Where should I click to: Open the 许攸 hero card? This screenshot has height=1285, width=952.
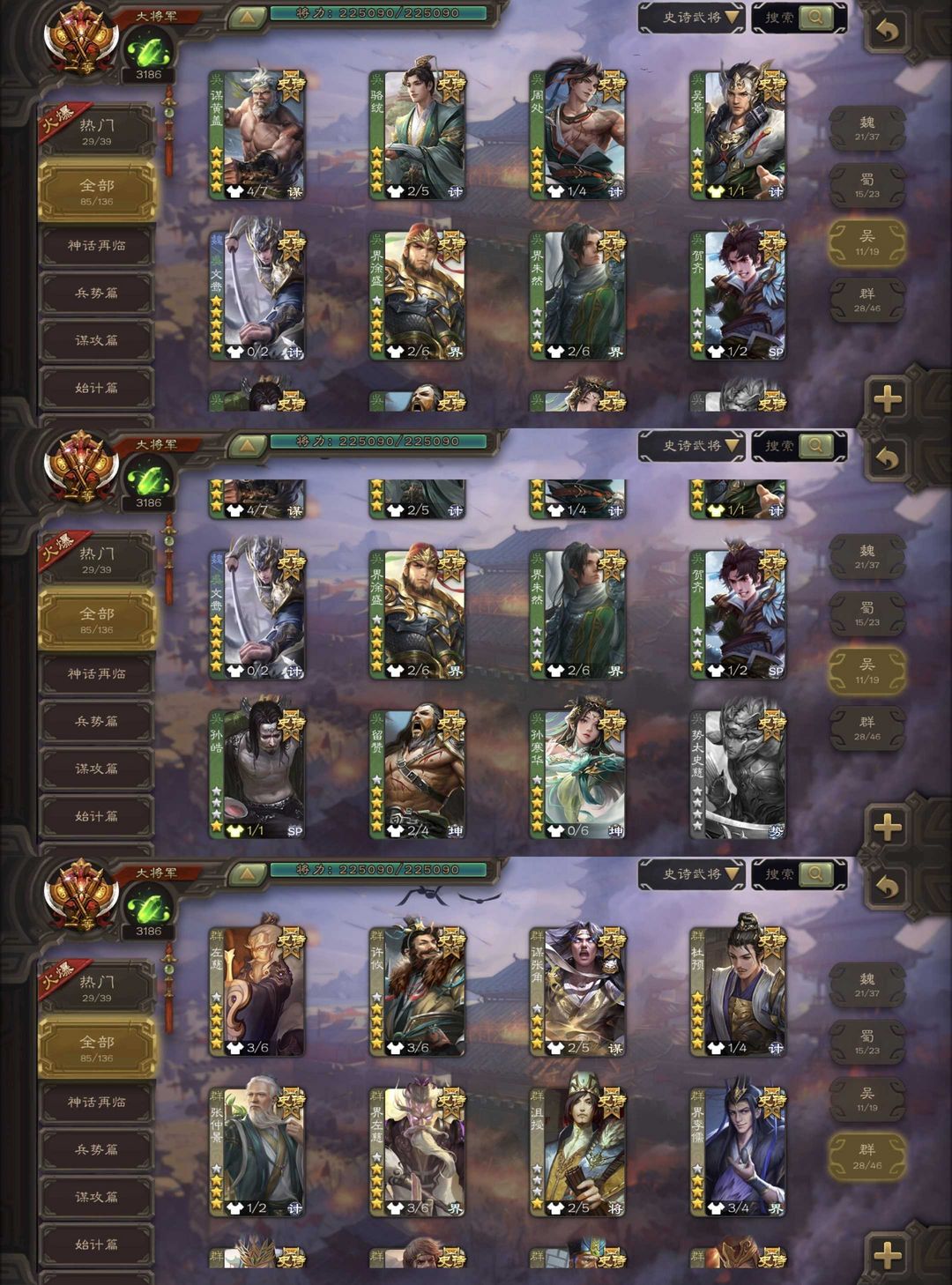point(417,992)
